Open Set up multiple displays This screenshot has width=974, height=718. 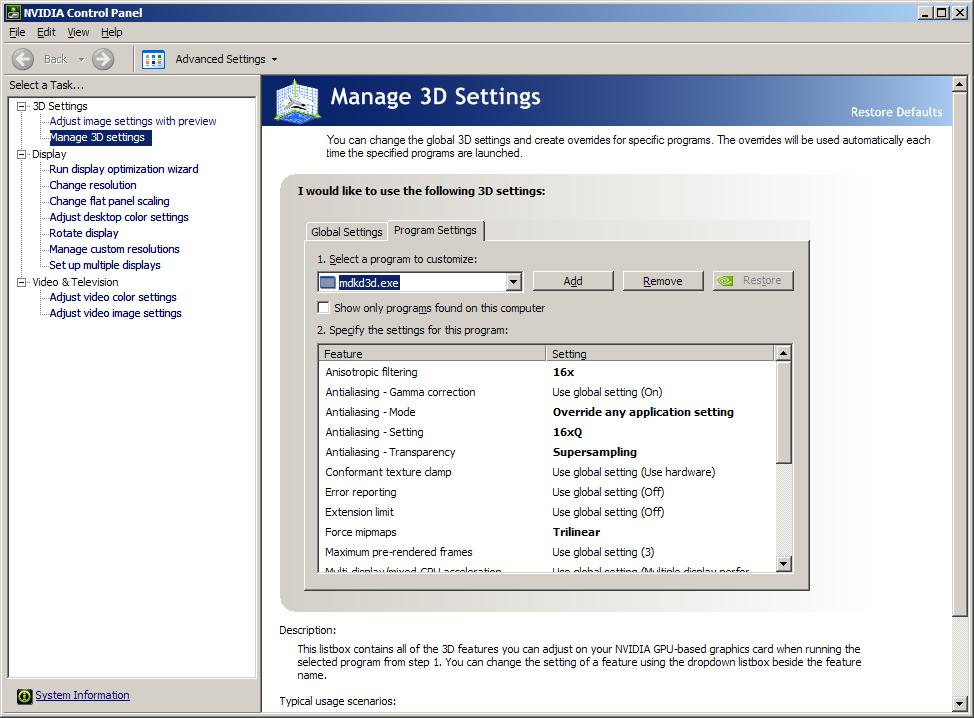pos(105,265)
